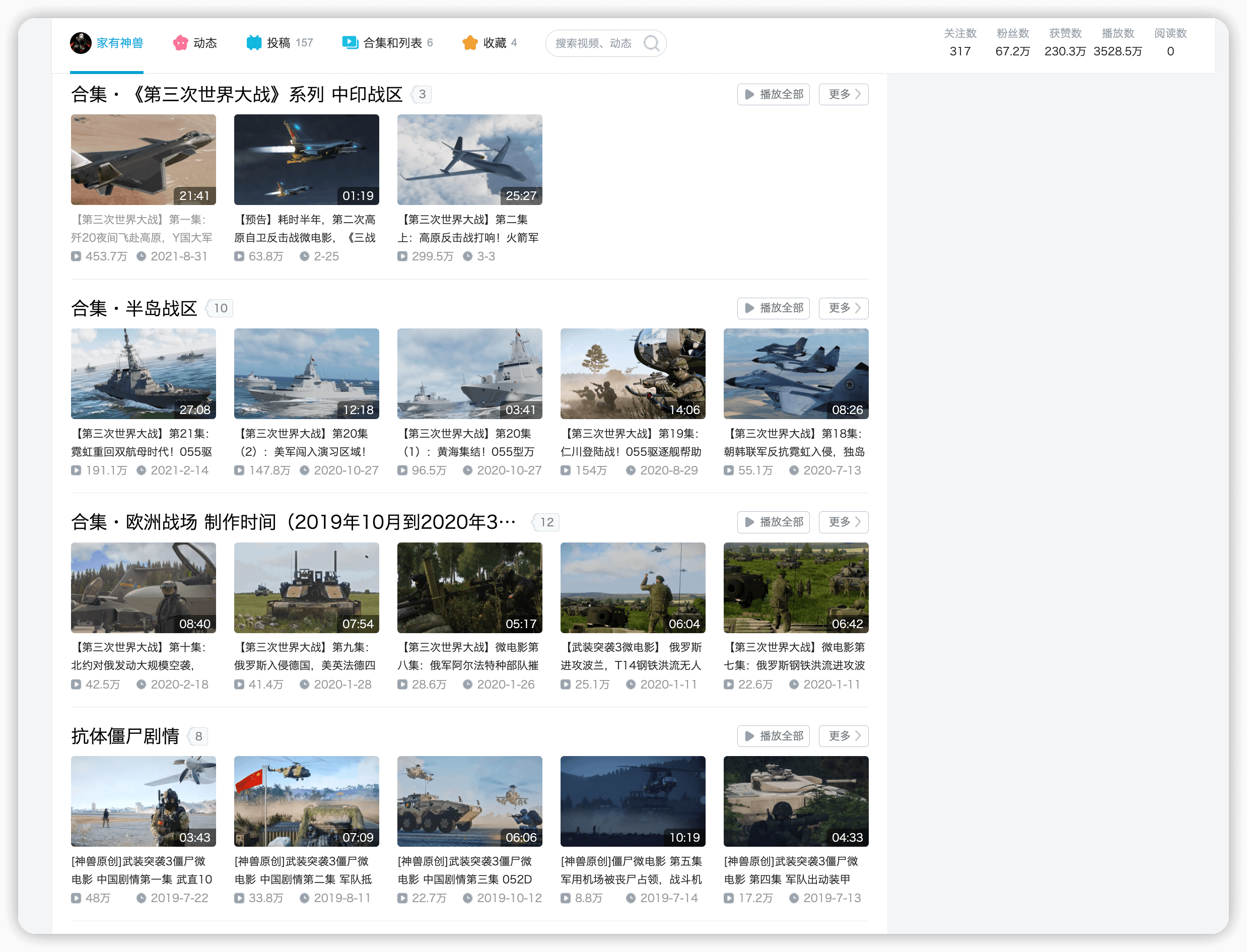Click the magnifier search icon
The width and height of the screenshot is (1247, 952).
click(652, 43)
